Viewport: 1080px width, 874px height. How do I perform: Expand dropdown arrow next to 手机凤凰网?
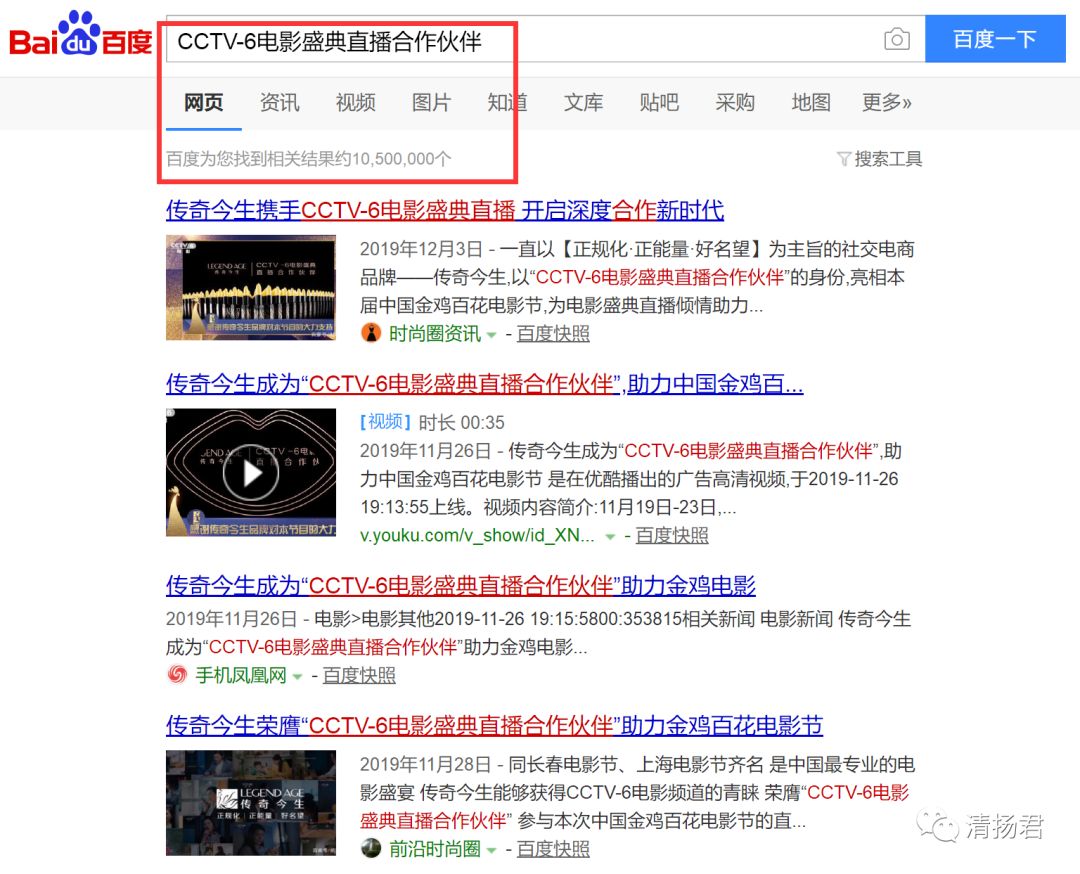tap(298, 676)
